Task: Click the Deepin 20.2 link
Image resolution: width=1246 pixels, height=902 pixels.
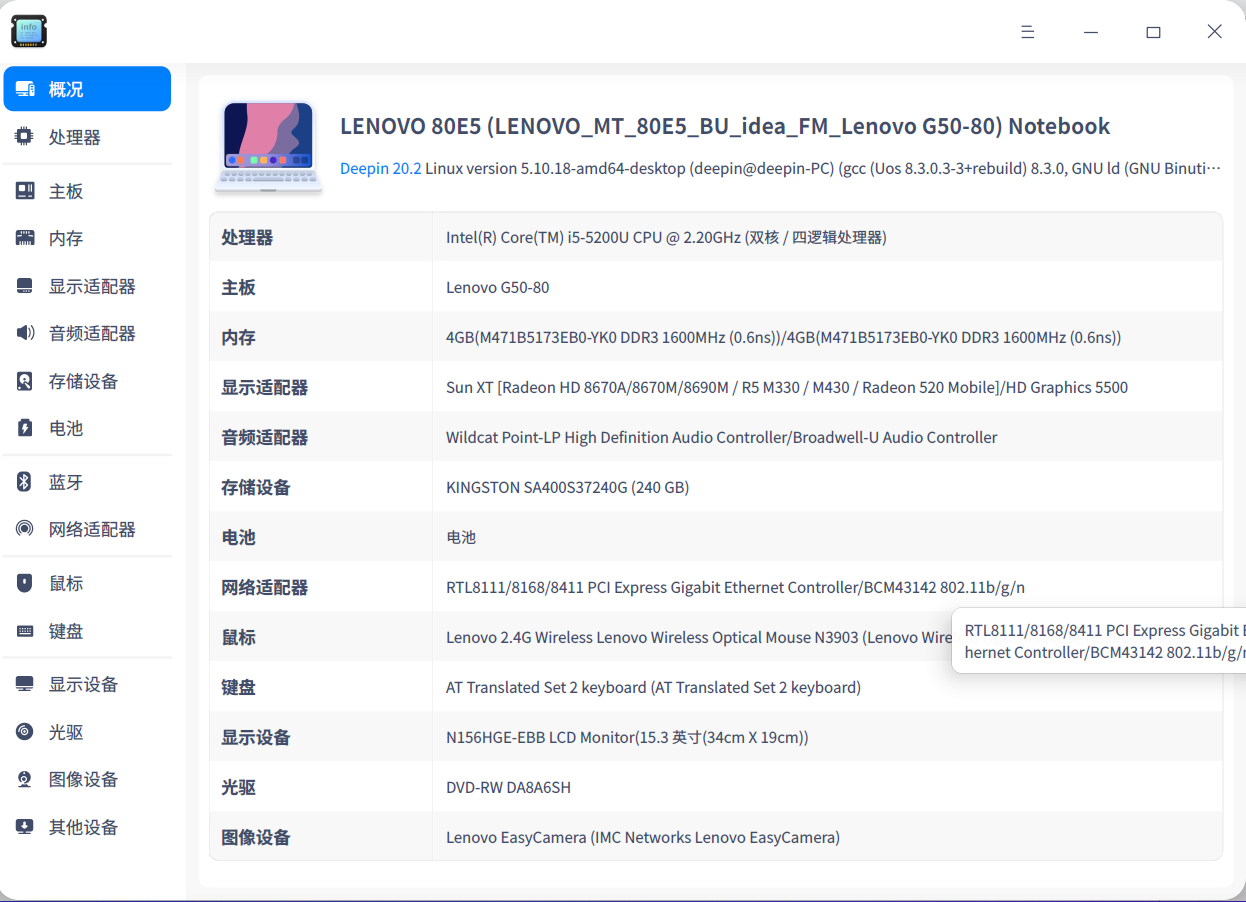Action: tap(380, 168)
